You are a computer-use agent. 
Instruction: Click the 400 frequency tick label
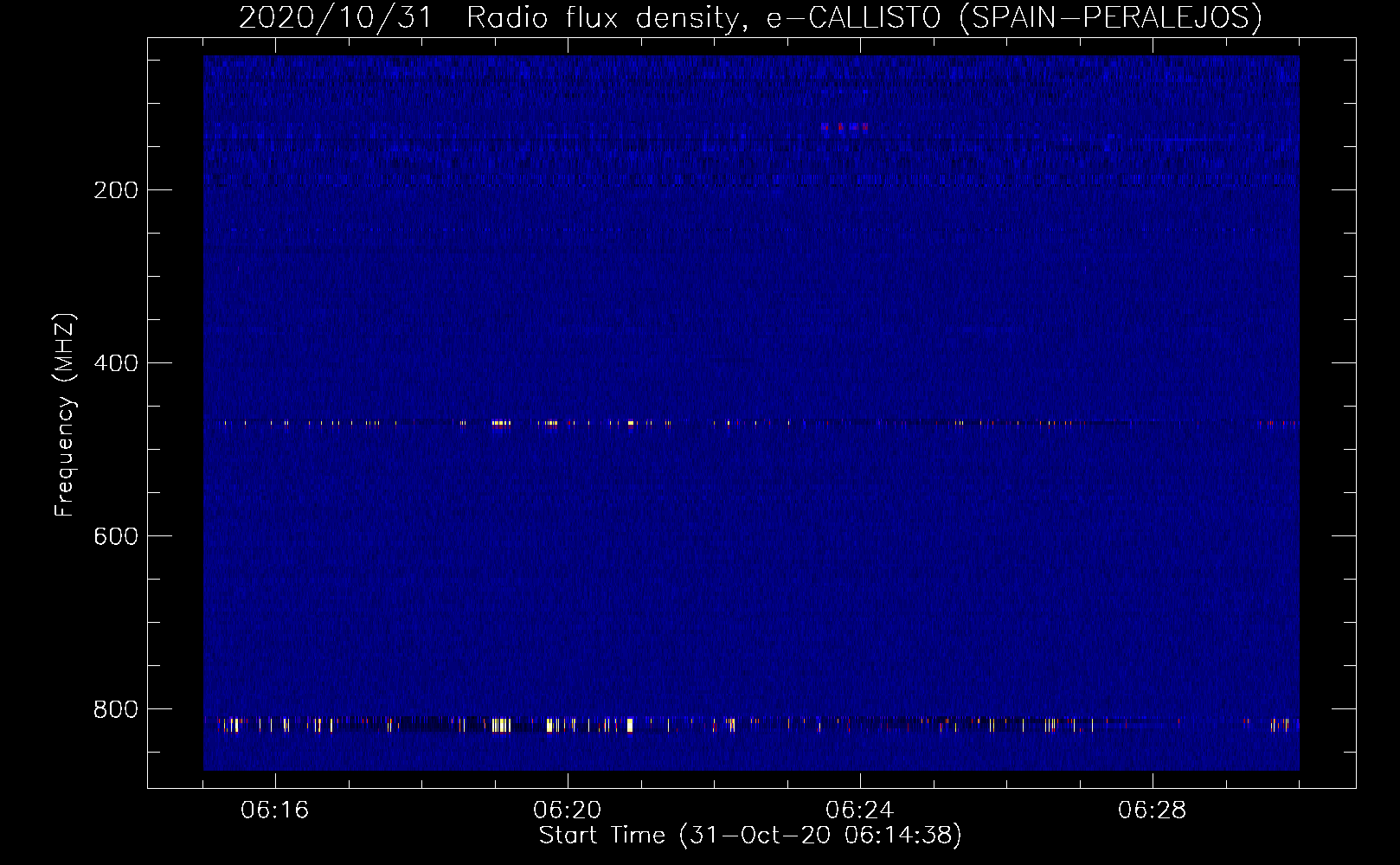coord(116,363)
